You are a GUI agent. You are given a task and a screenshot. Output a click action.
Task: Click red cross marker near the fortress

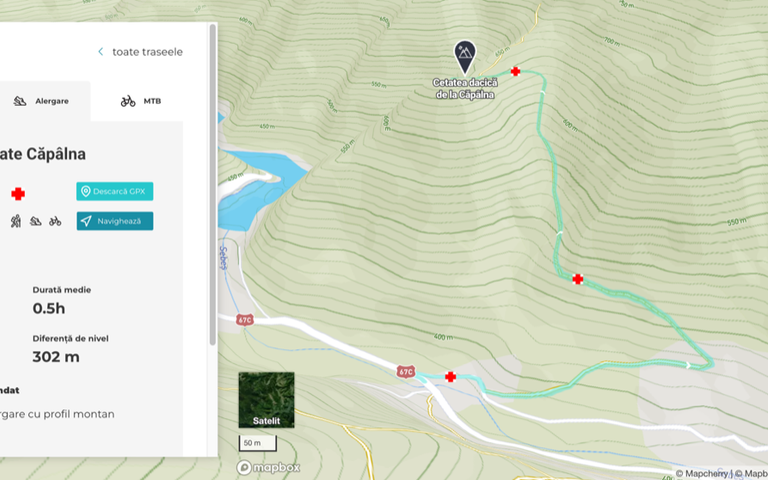[515, 72]
